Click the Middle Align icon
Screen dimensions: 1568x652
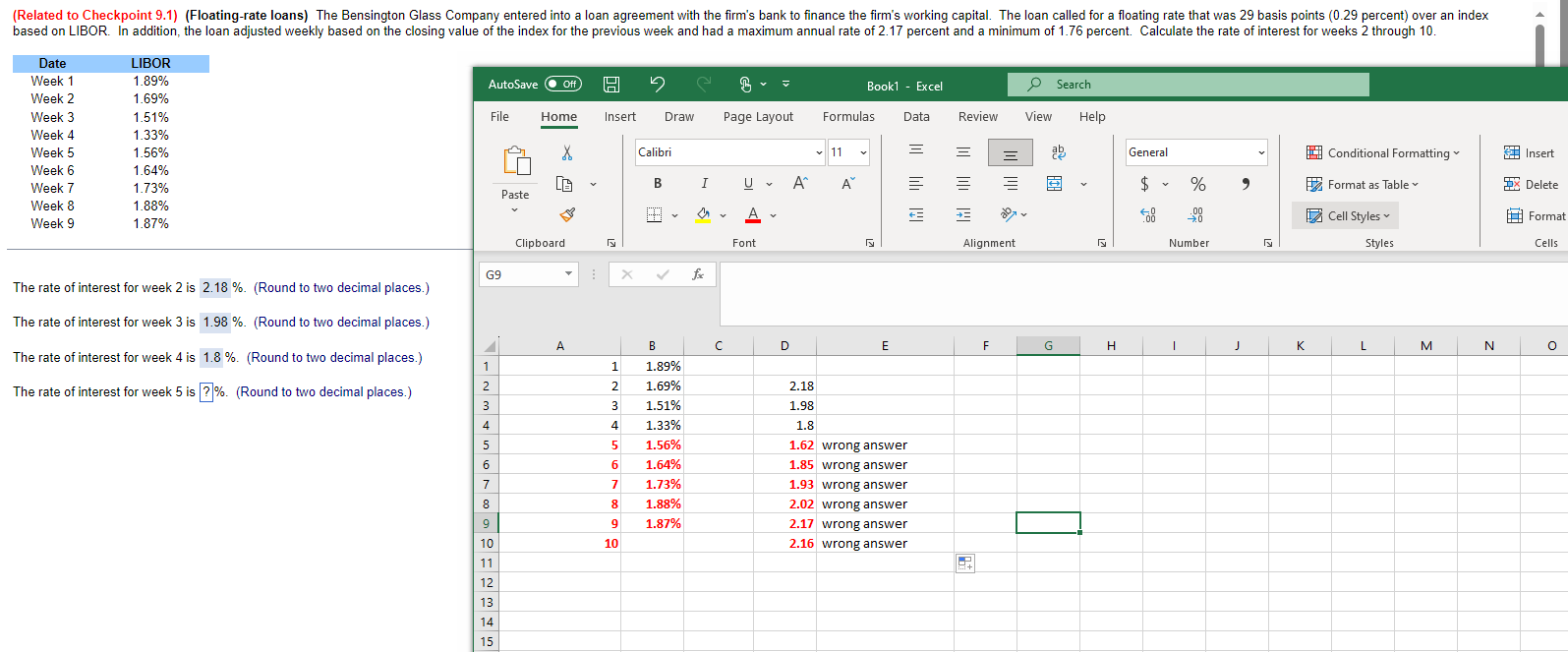click(963, 152)
